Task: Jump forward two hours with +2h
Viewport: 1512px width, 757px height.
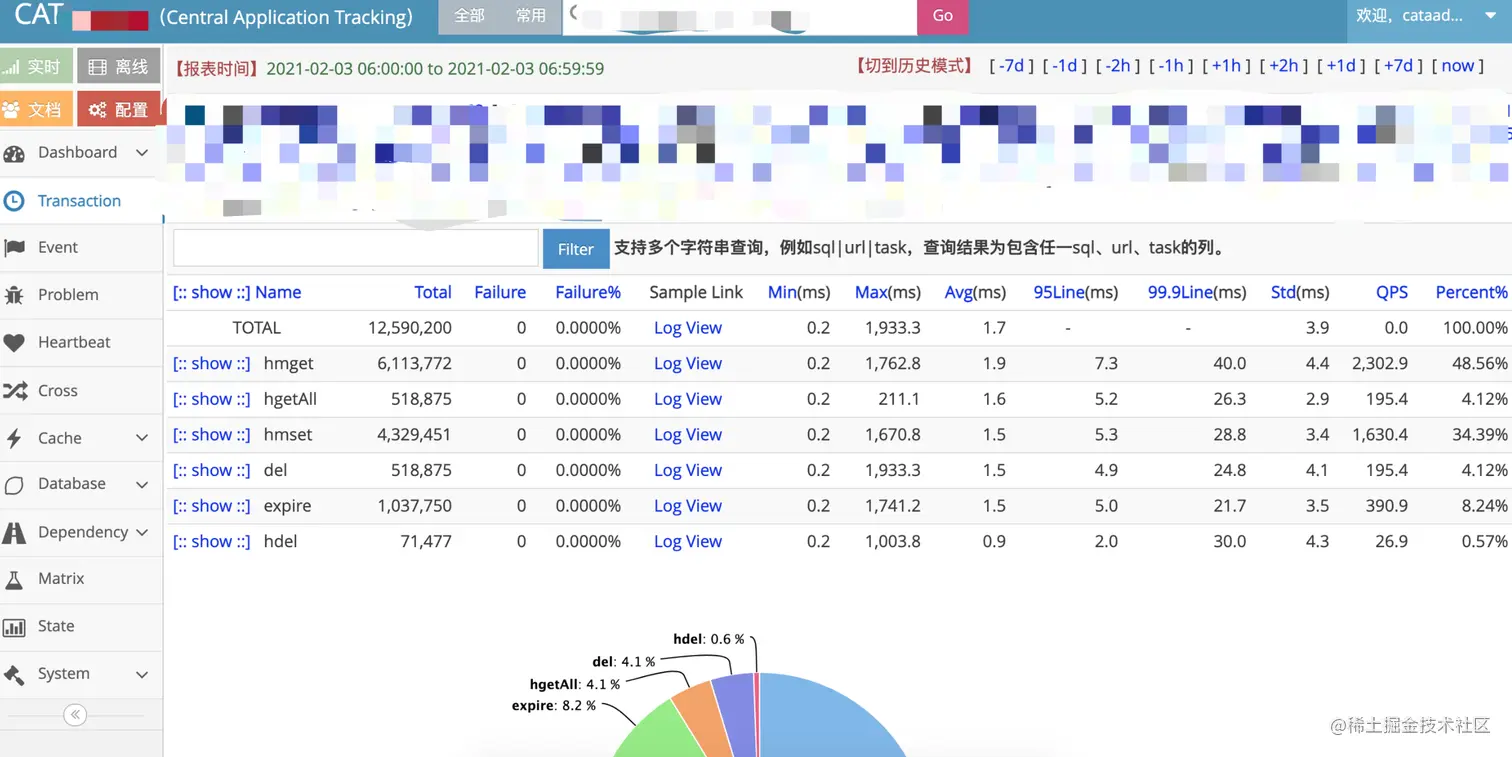Action: (x=1283, y=66)
